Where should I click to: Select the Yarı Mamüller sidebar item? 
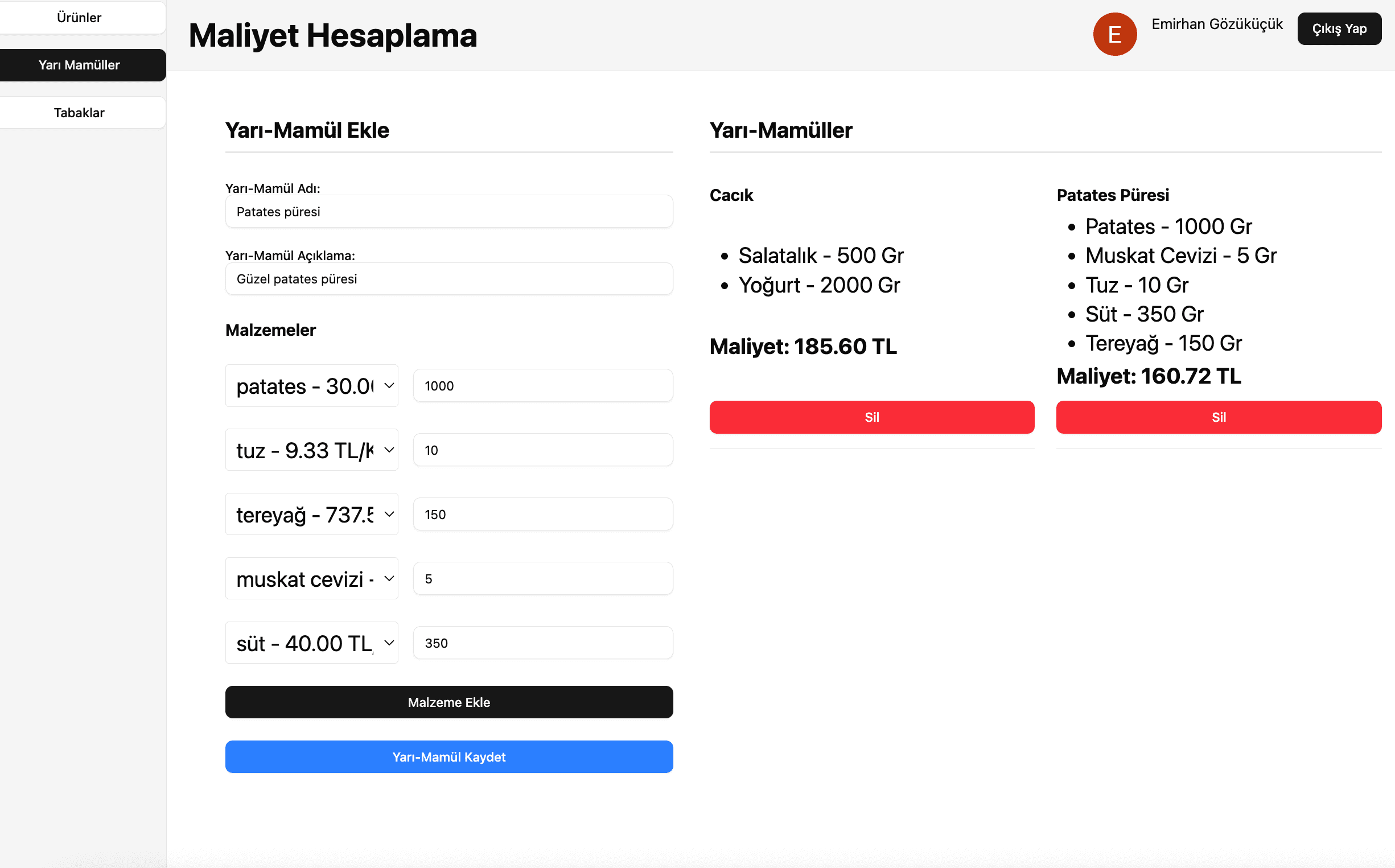pos(79,65)
